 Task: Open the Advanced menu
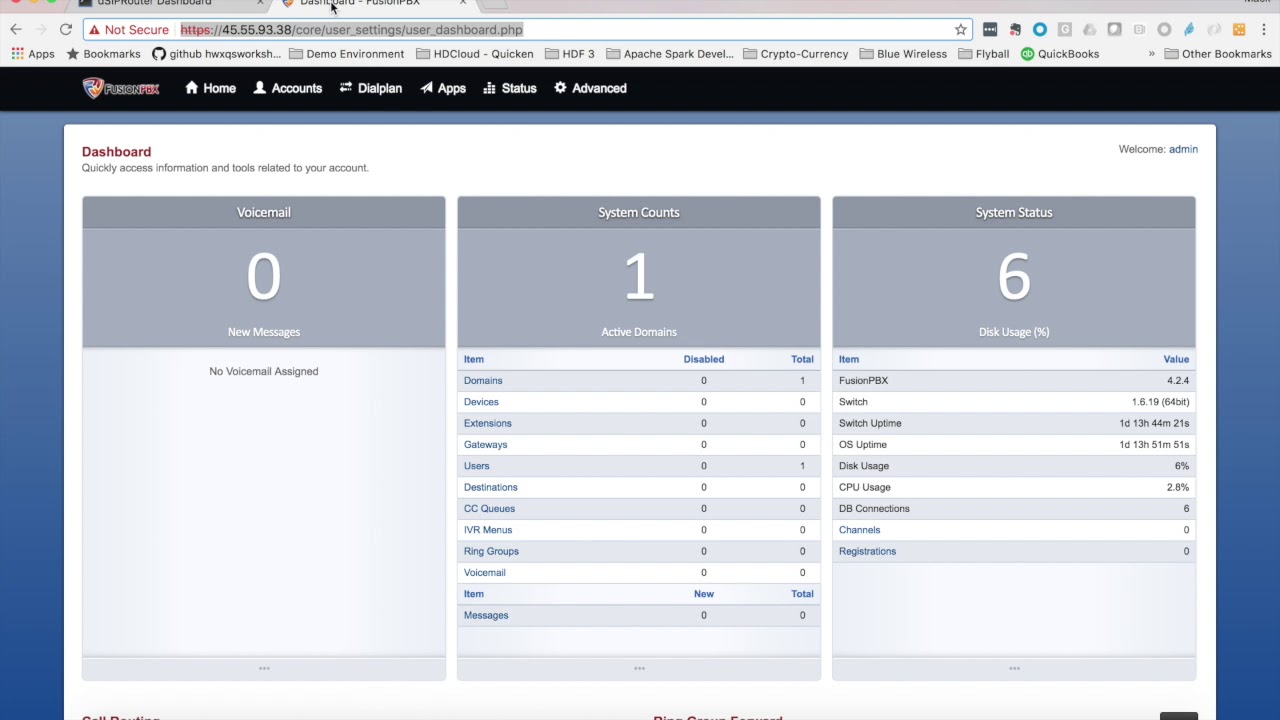[x=590, y=88]
